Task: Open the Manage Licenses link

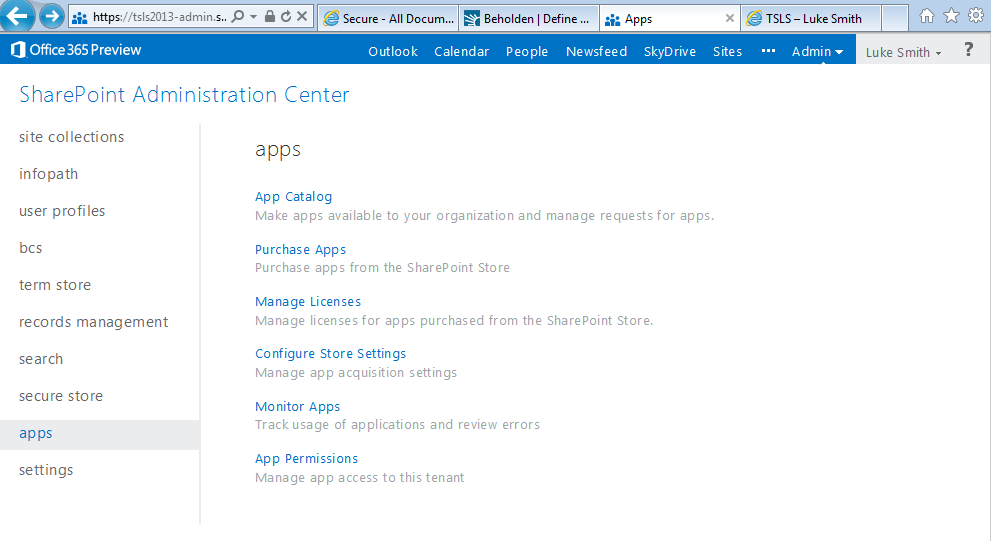Action: (x=308, y=301)
